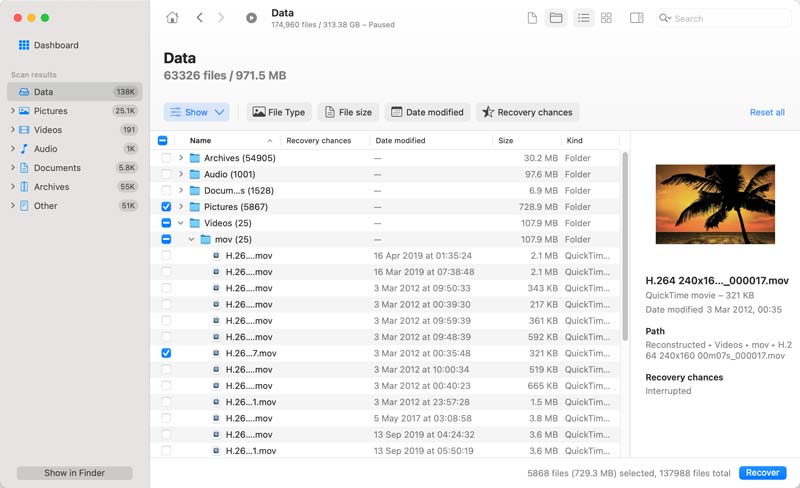The width and height of the screenshot is (800, 488).
Task: Sort by Name column header
Action: (x=201, y=140)
